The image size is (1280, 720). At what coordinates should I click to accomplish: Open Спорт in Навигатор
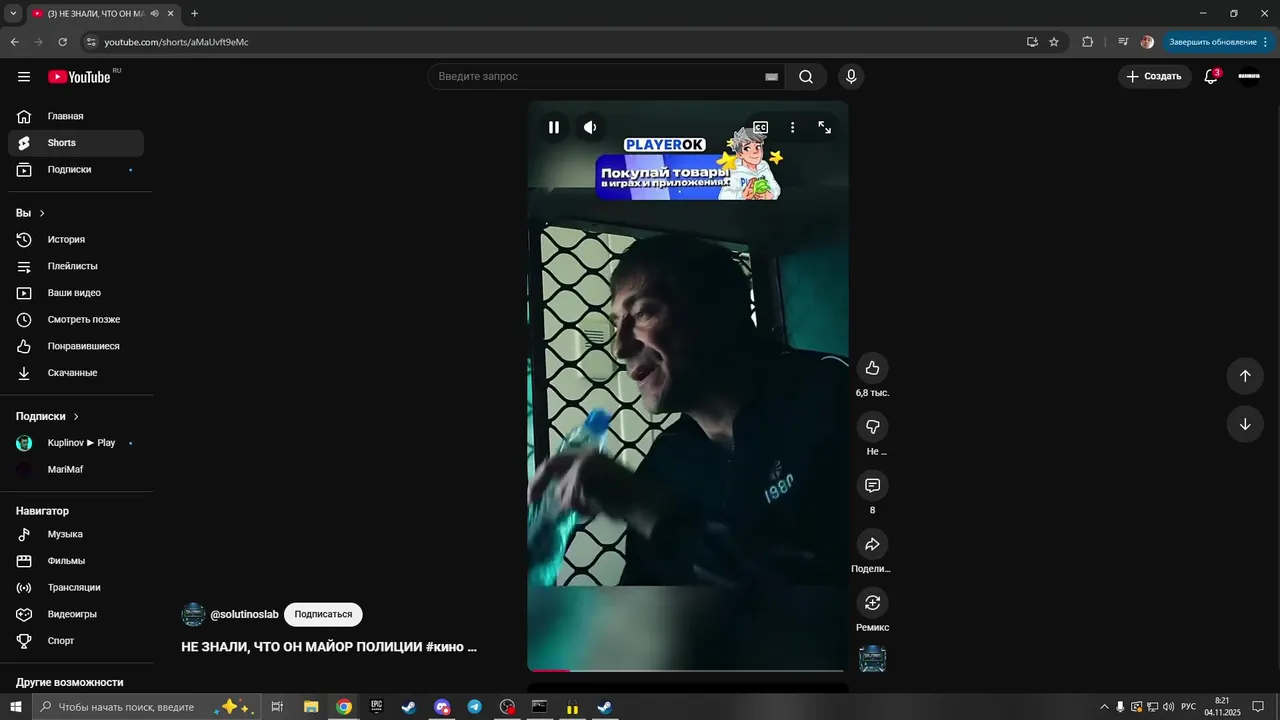point(76,641)
